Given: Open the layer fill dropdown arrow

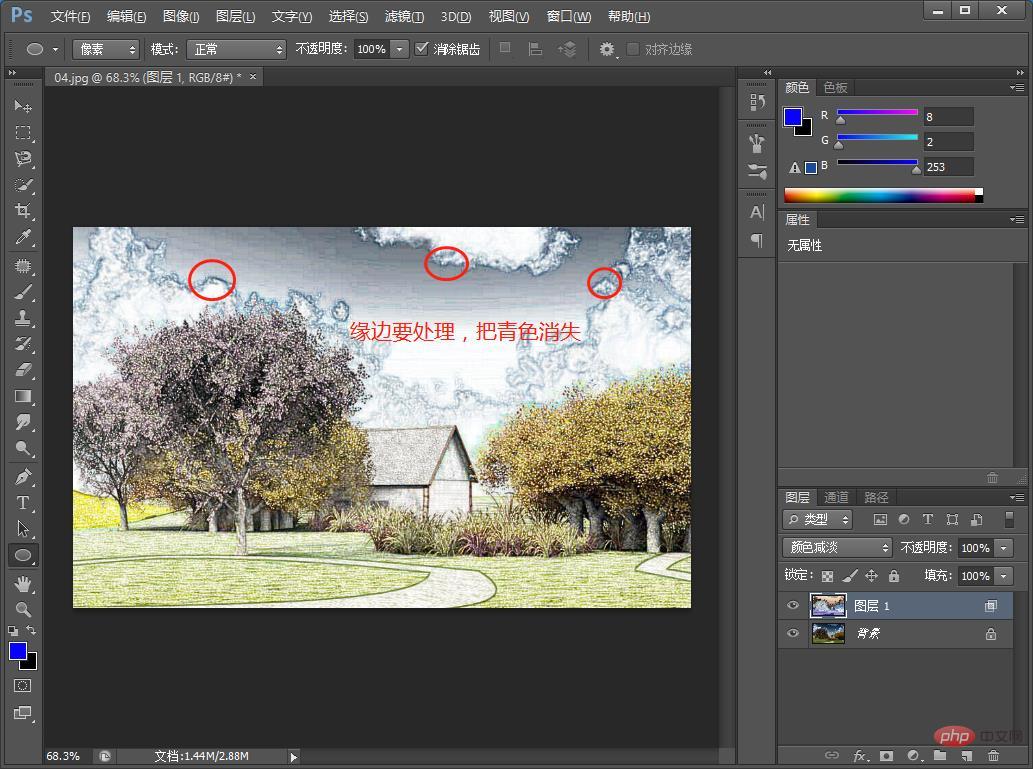Looking at the screenshot, I should tap(1004, 576).
